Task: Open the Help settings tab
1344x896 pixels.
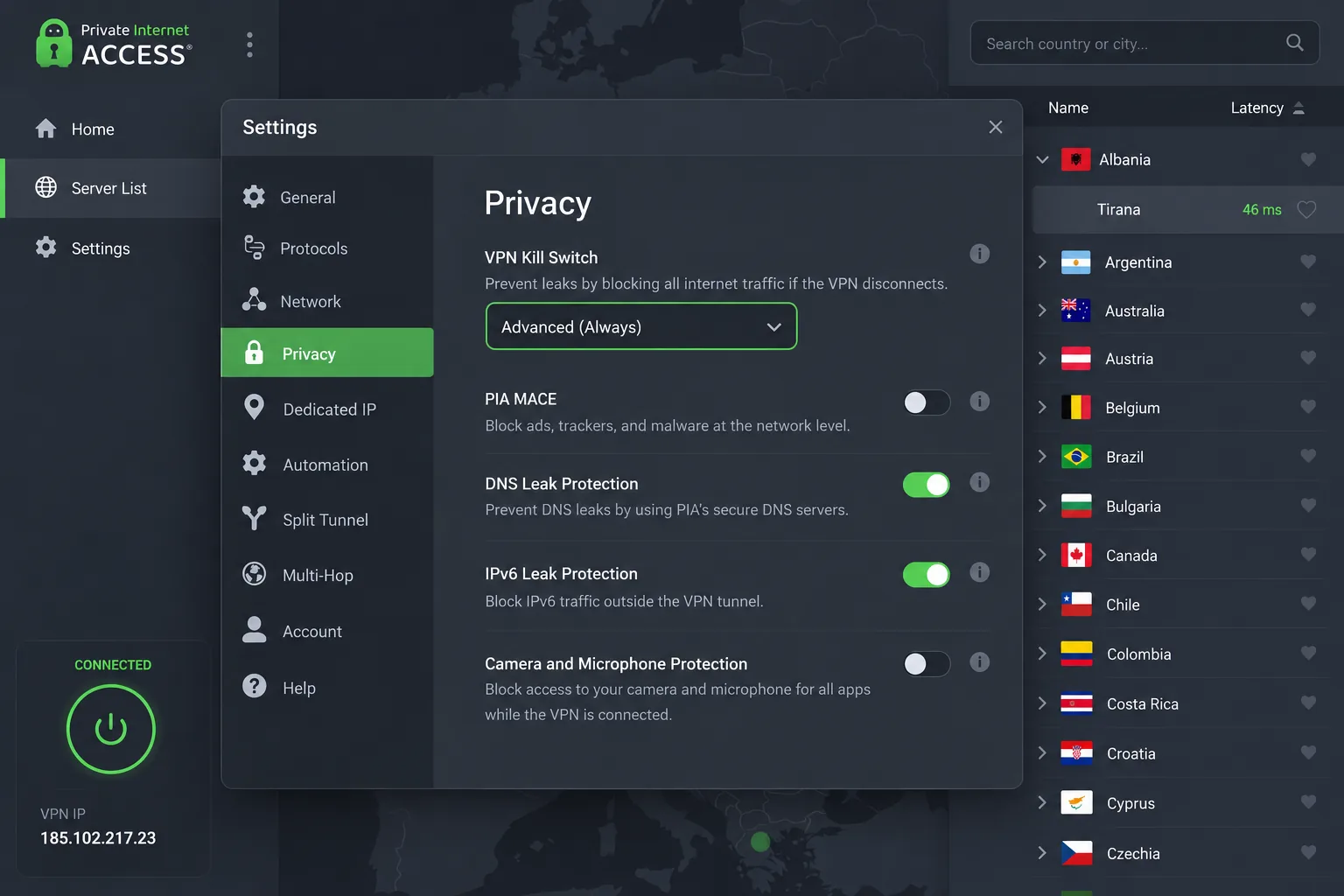Action: 327,687
